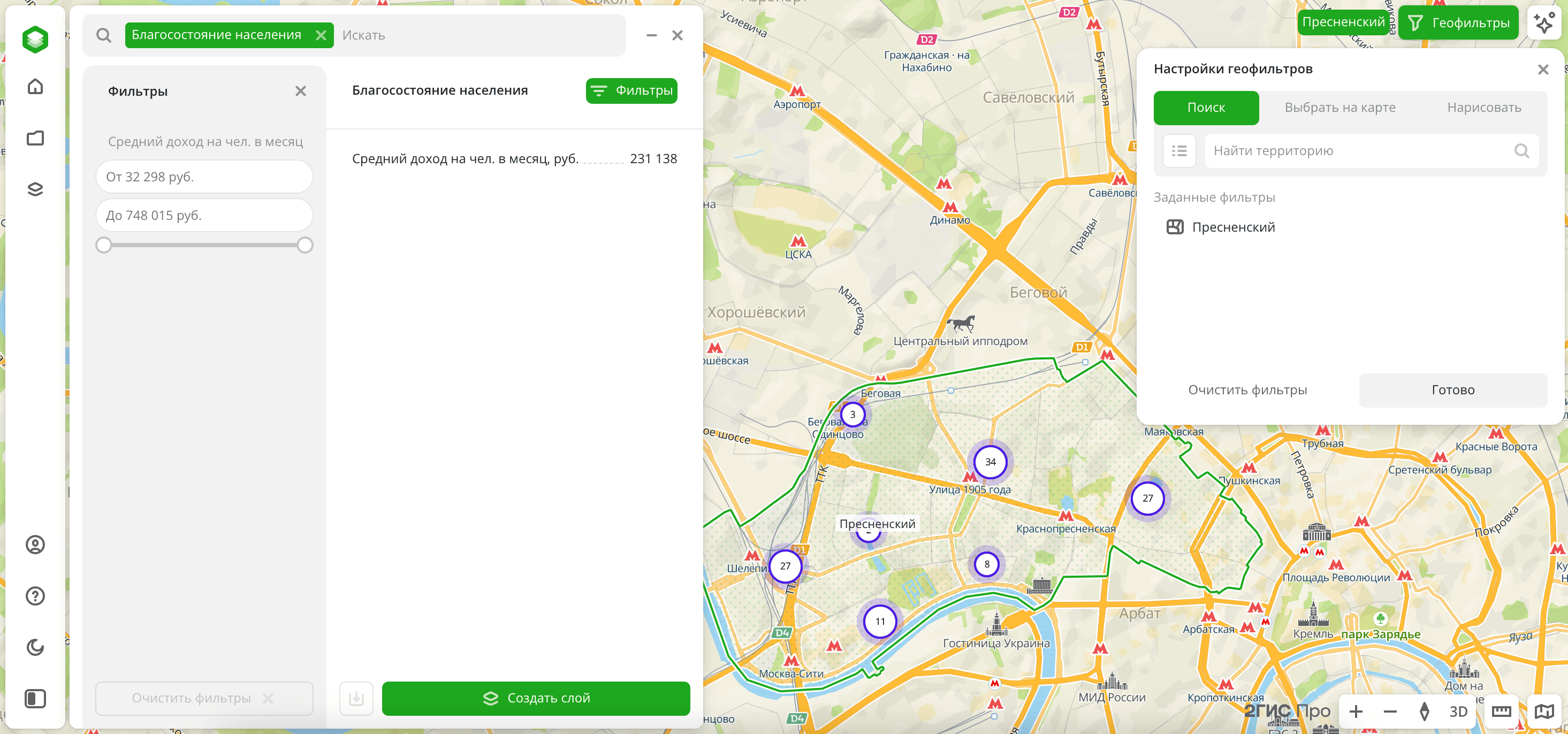Image resolution: width=1568 pixels, height=734 pixels.
Task: Click the ruler measurement tool
Action: (1501, 712)
